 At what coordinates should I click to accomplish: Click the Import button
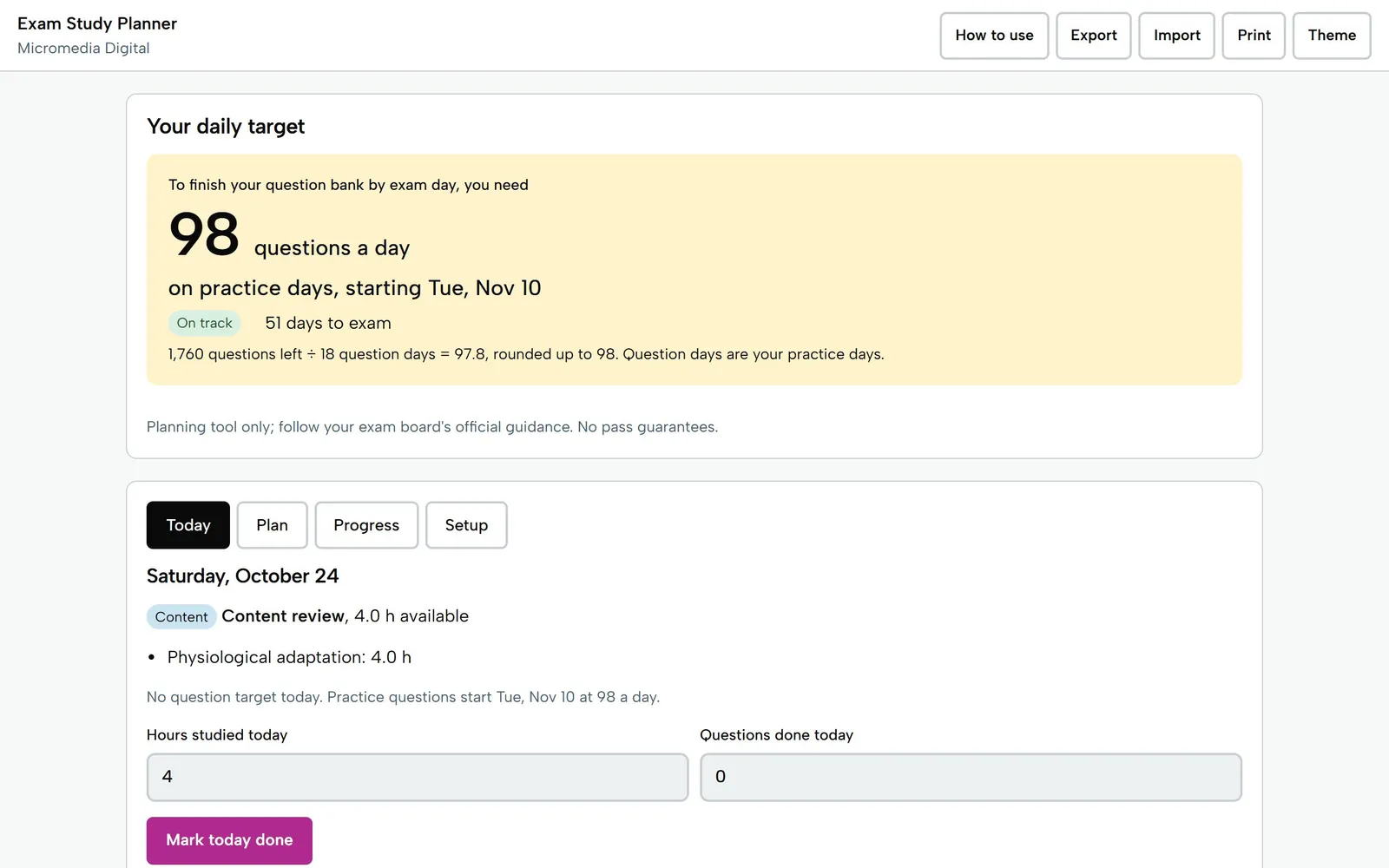(1176, 36)
